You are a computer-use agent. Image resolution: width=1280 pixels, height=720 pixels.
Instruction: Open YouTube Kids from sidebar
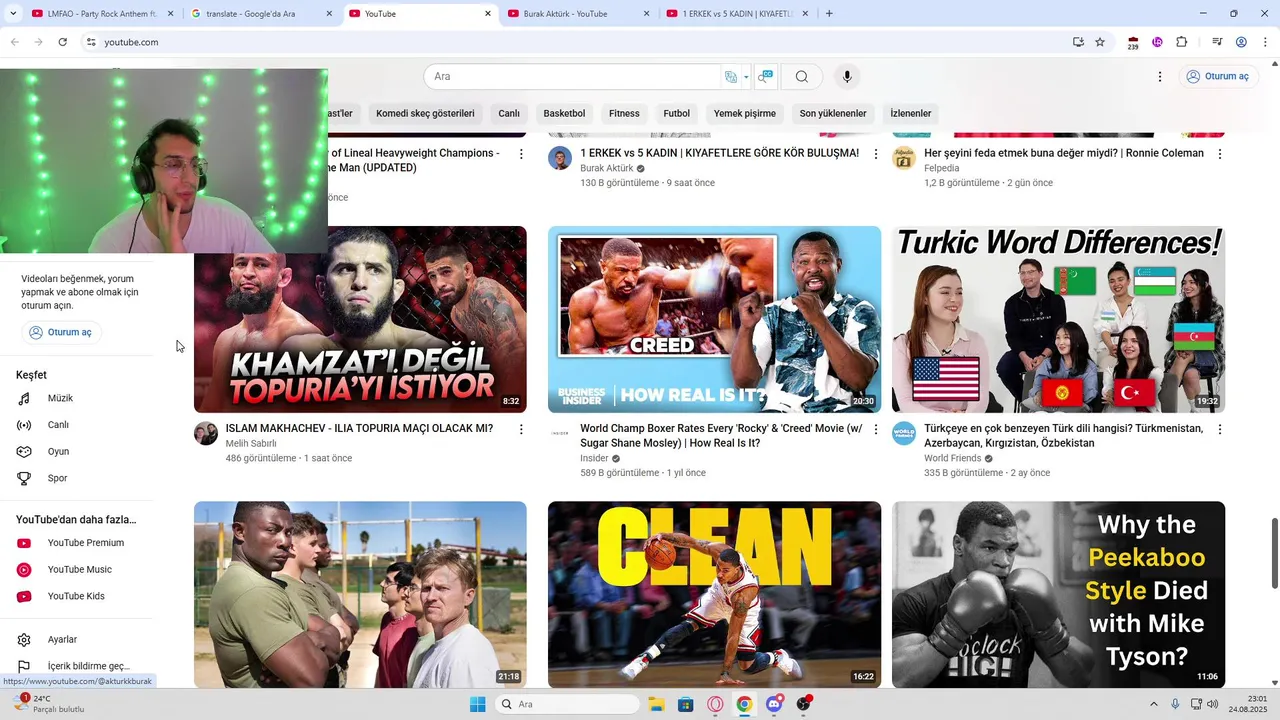click(x=76, y=596)
